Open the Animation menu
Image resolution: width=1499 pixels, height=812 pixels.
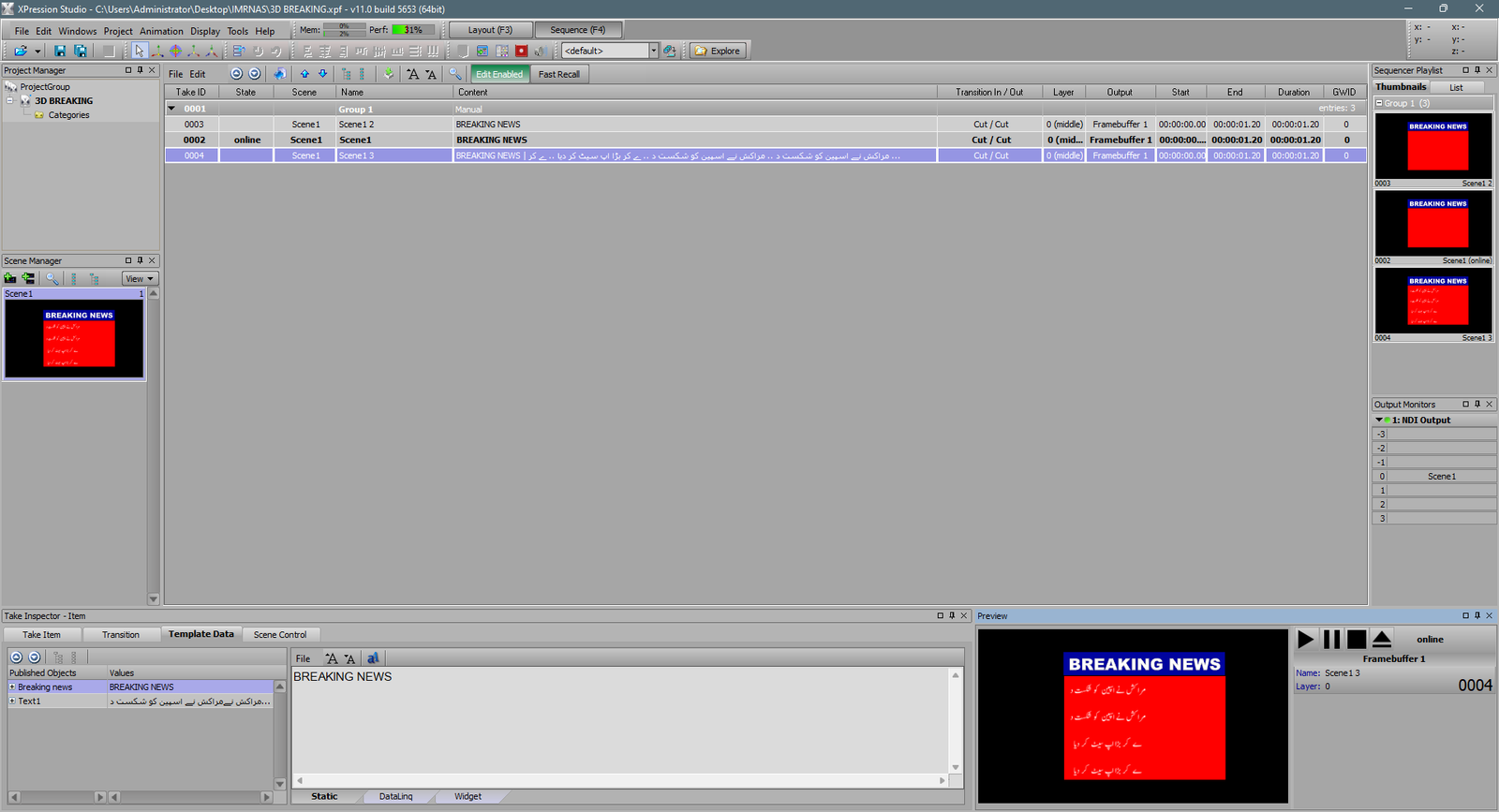(161, 31)
